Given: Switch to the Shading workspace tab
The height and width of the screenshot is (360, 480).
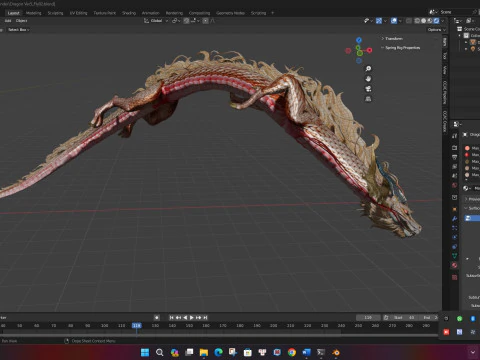Looking at the screenshot, I should (x=129, y=13).
